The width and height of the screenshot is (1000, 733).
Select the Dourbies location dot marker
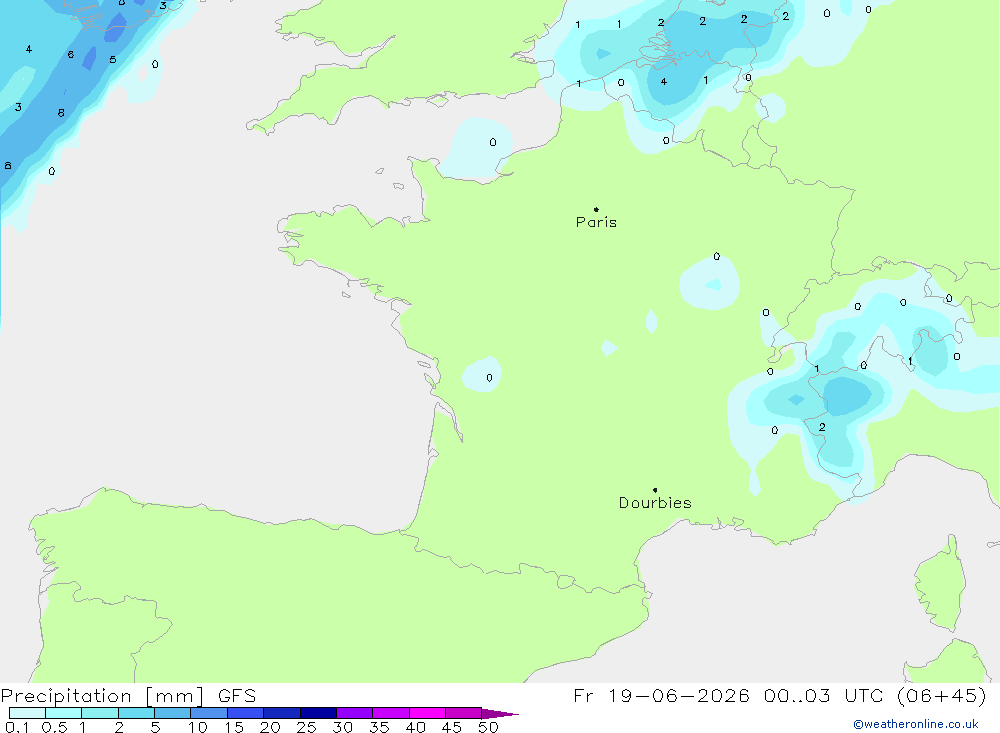[655, 490]
